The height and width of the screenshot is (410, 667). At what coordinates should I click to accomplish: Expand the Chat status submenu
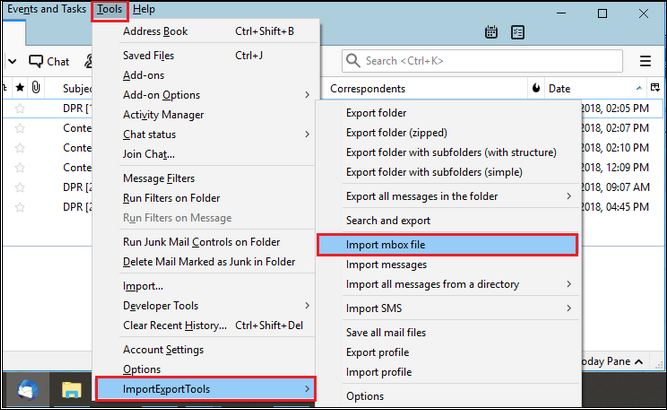[206, 134]
